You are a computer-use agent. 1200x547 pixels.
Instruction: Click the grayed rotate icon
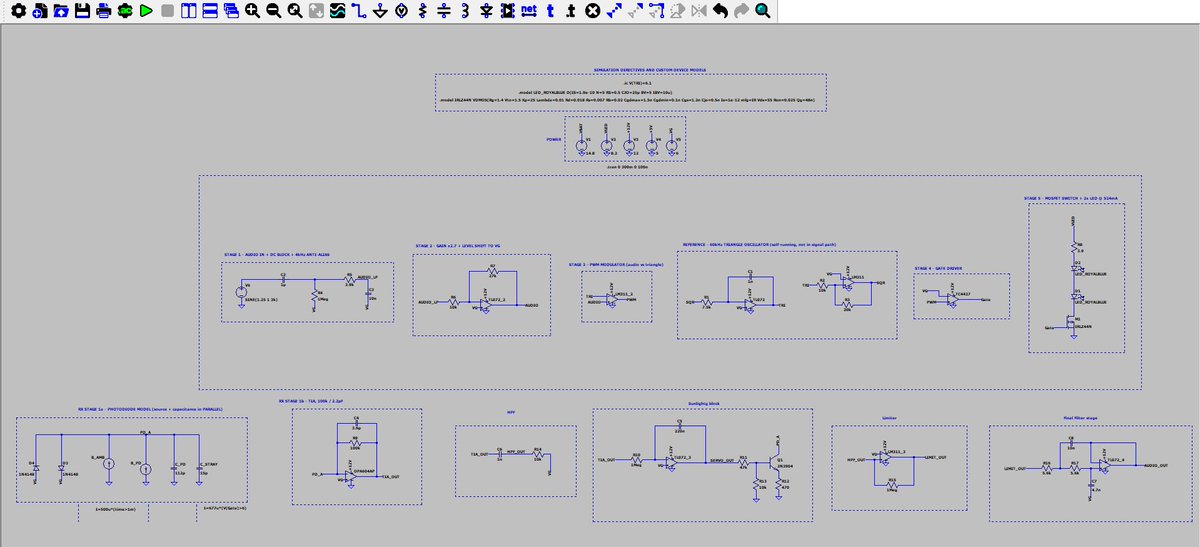[677, 11]
